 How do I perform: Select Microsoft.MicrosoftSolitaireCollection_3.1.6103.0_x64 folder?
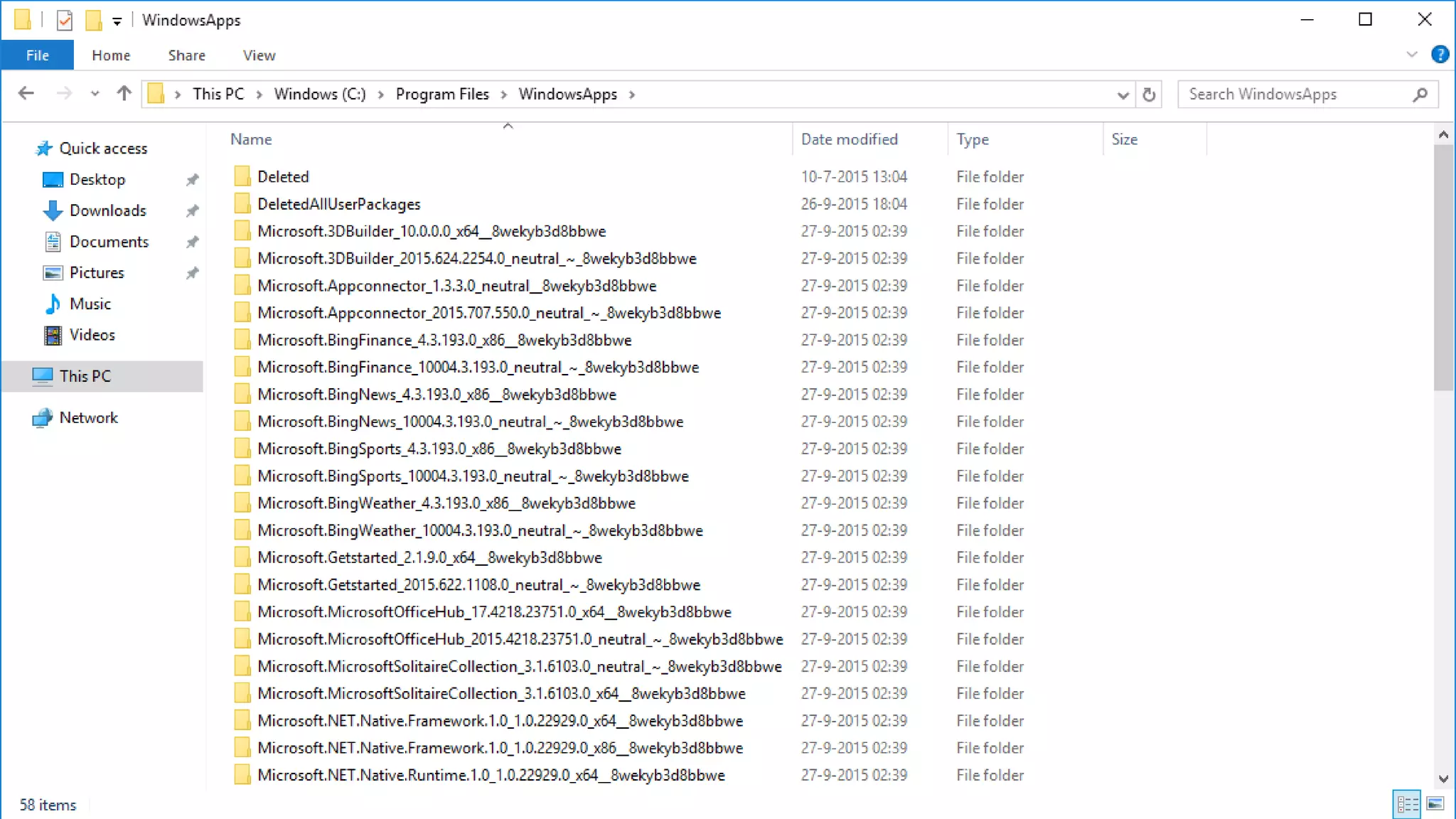[501, 694]
